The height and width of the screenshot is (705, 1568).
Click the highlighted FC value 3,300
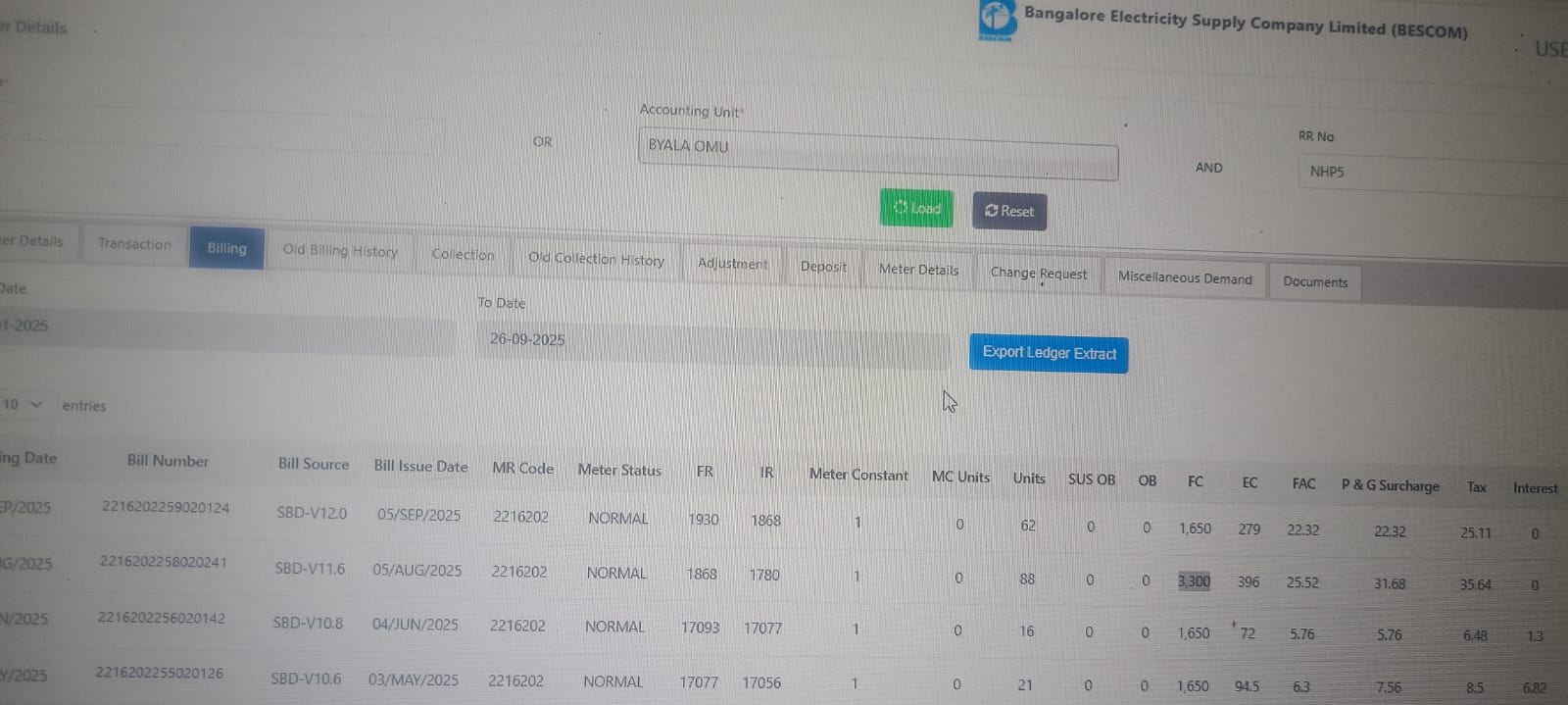point(1194,581)
